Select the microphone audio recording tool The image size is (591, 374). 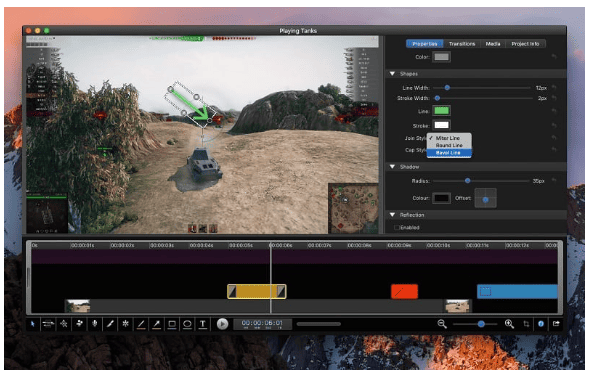coord(95,324)
